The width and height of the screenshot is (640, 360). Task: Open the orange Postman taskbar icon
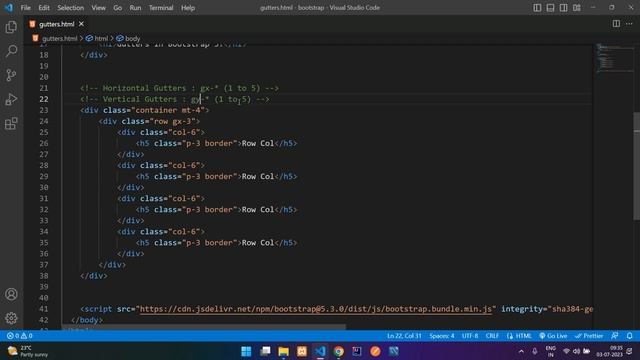(375, 351)
